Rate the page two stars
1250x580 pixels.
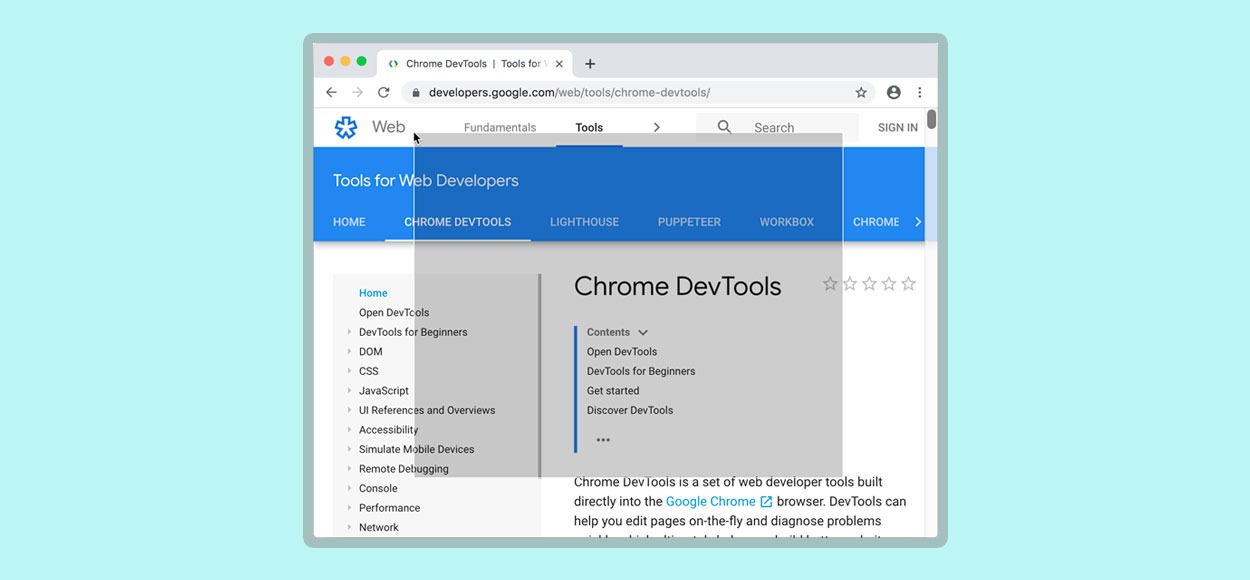(850, 284)
